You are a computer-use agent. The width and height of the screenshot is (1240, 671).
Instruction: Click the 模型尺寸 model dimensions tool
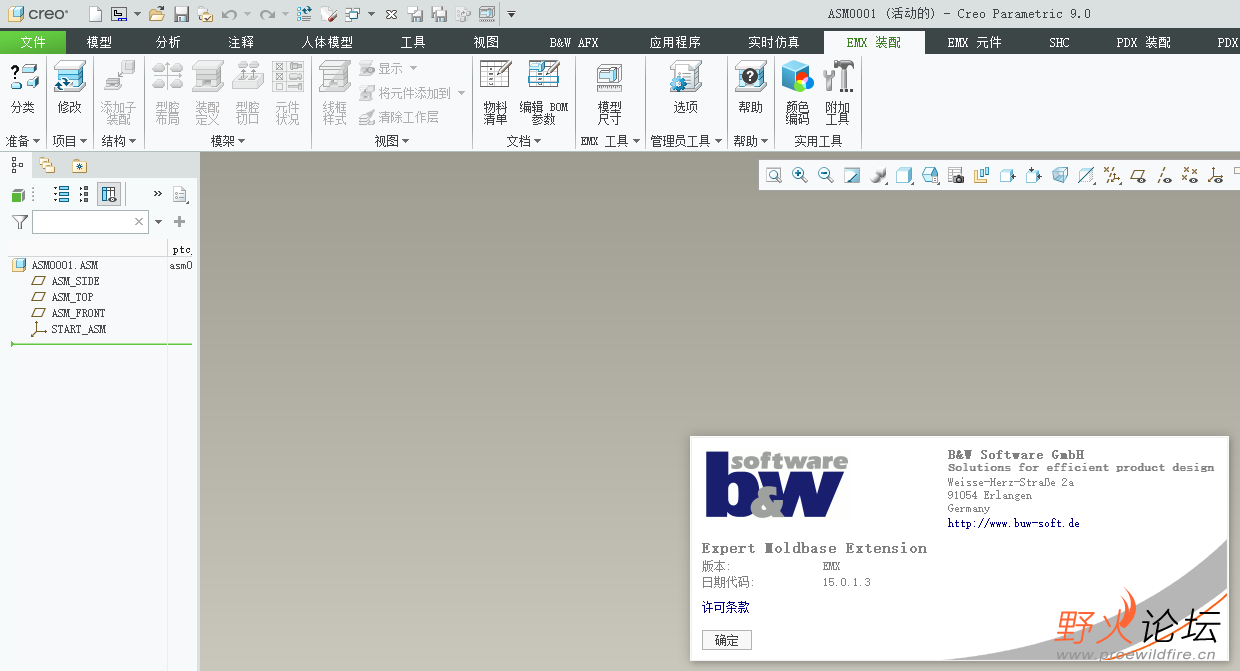click(609, 92)
